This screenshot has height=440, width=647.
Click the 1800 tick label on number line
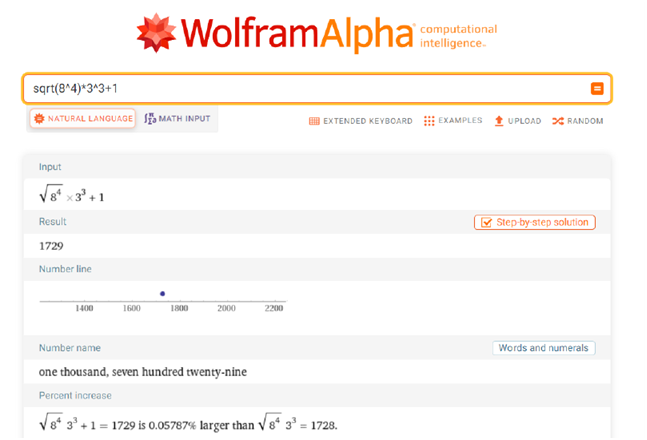tap(179, 308)
